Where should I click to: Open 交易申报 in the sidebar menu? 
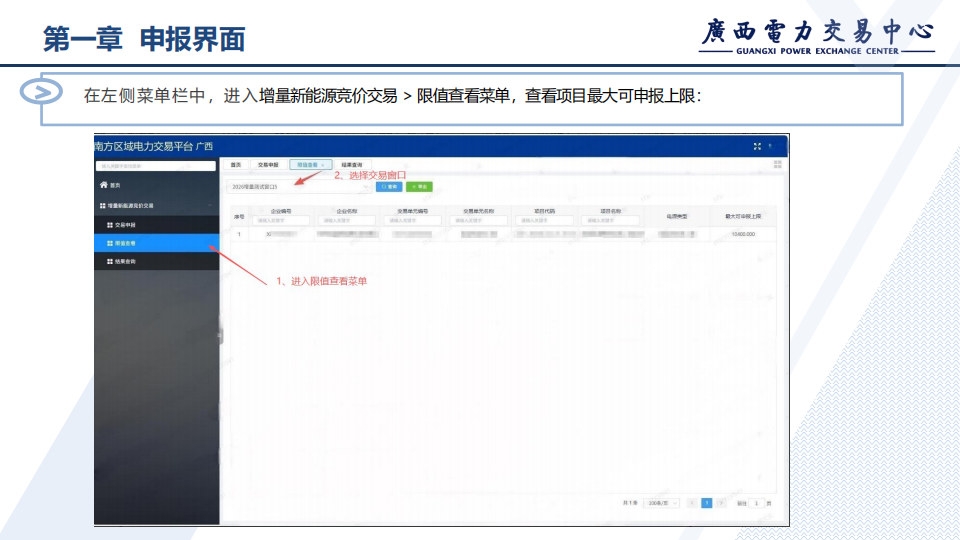pos(157,225)
